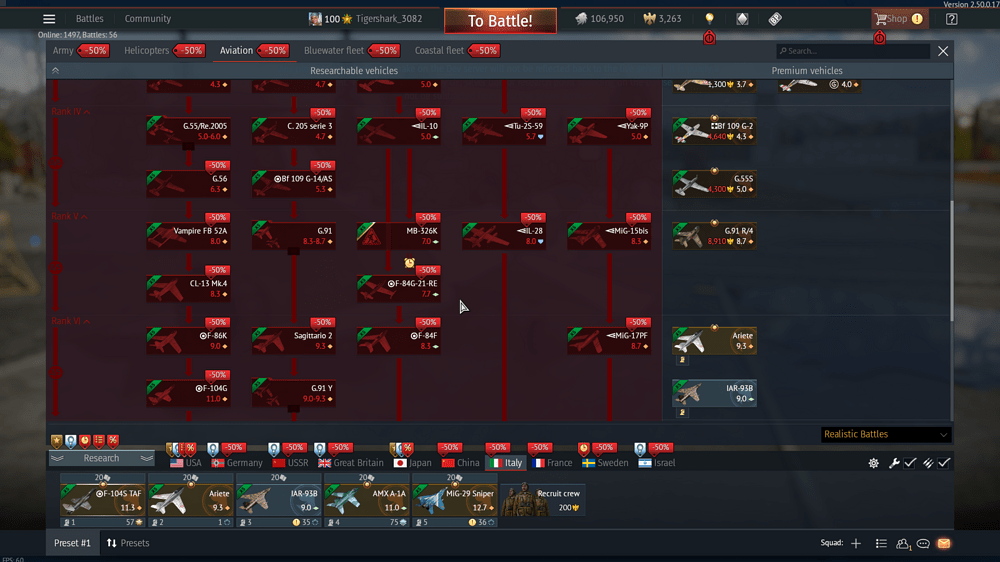
Task: Open the tickets/items icon in top bar
Action: (x=775, y=18)
